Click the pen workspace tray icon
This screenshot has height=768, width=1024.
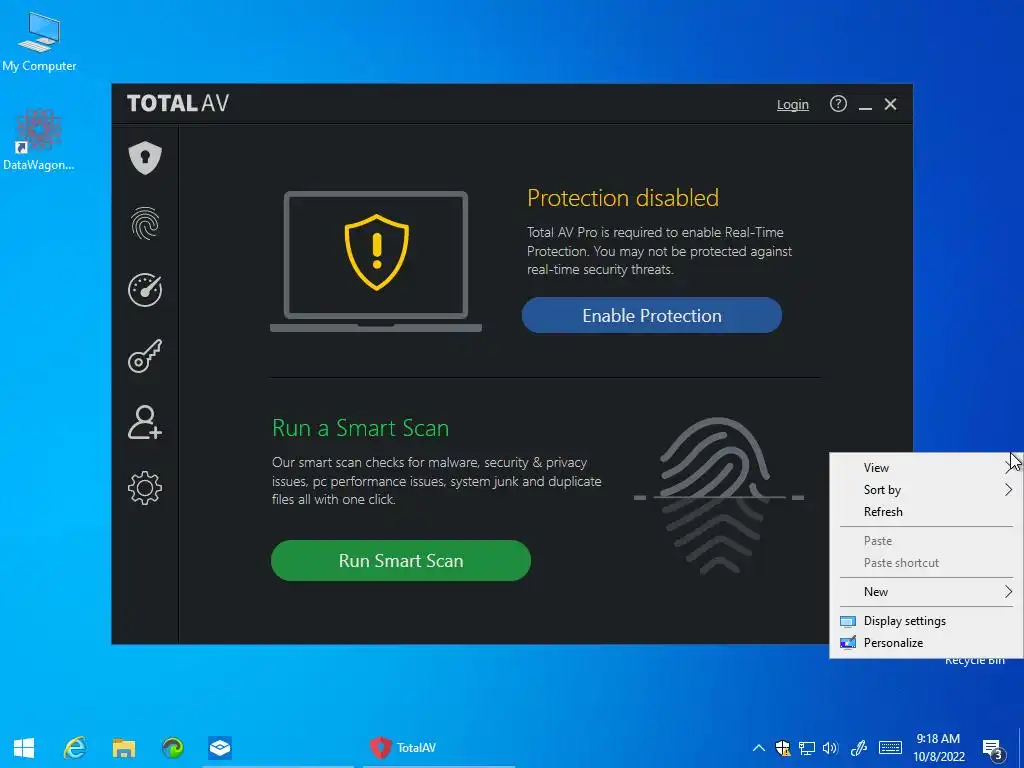tap(859, 748)
